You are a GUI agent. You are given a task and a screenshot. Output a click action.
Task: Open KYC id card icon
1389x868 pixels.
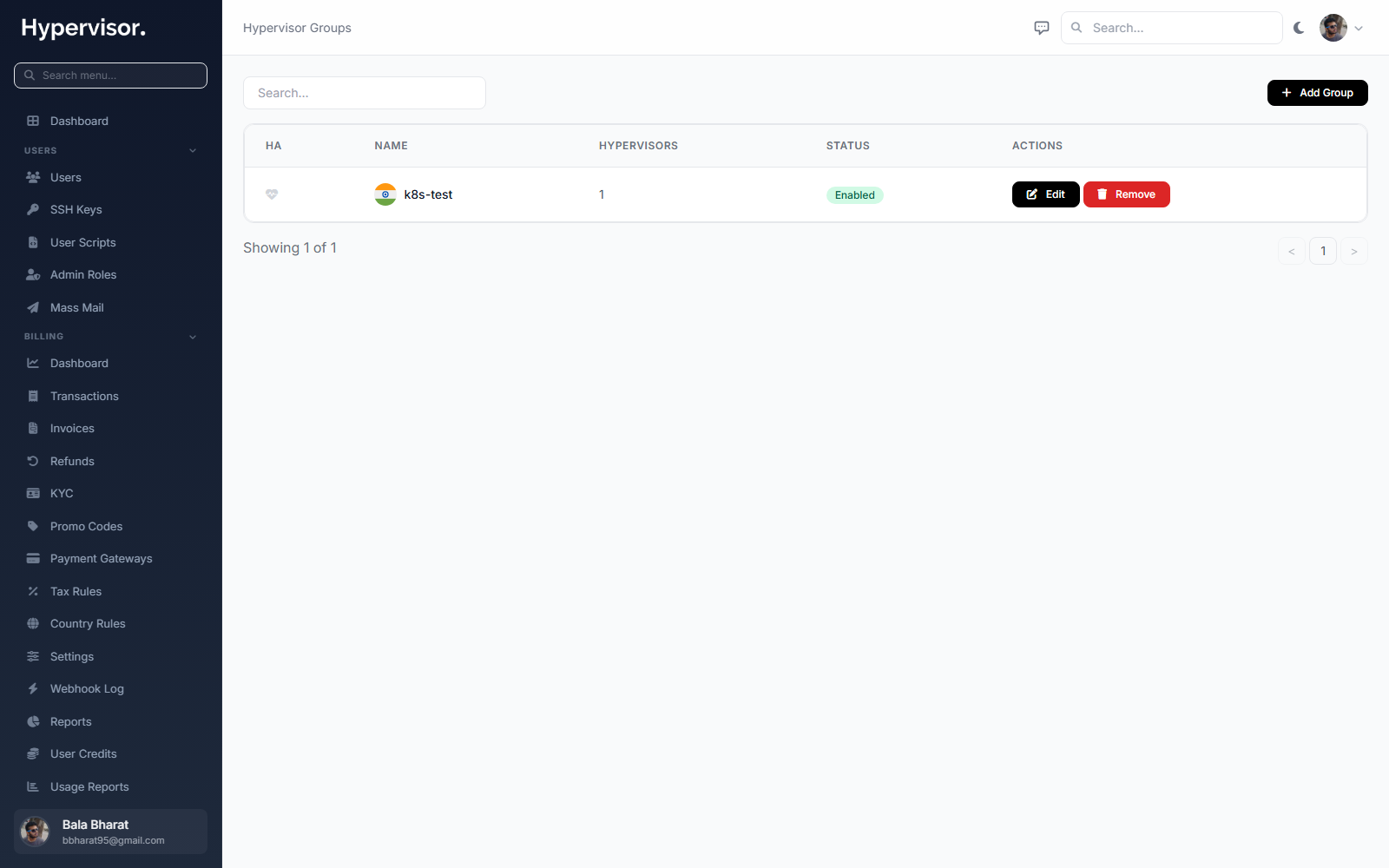click(33, 493)
